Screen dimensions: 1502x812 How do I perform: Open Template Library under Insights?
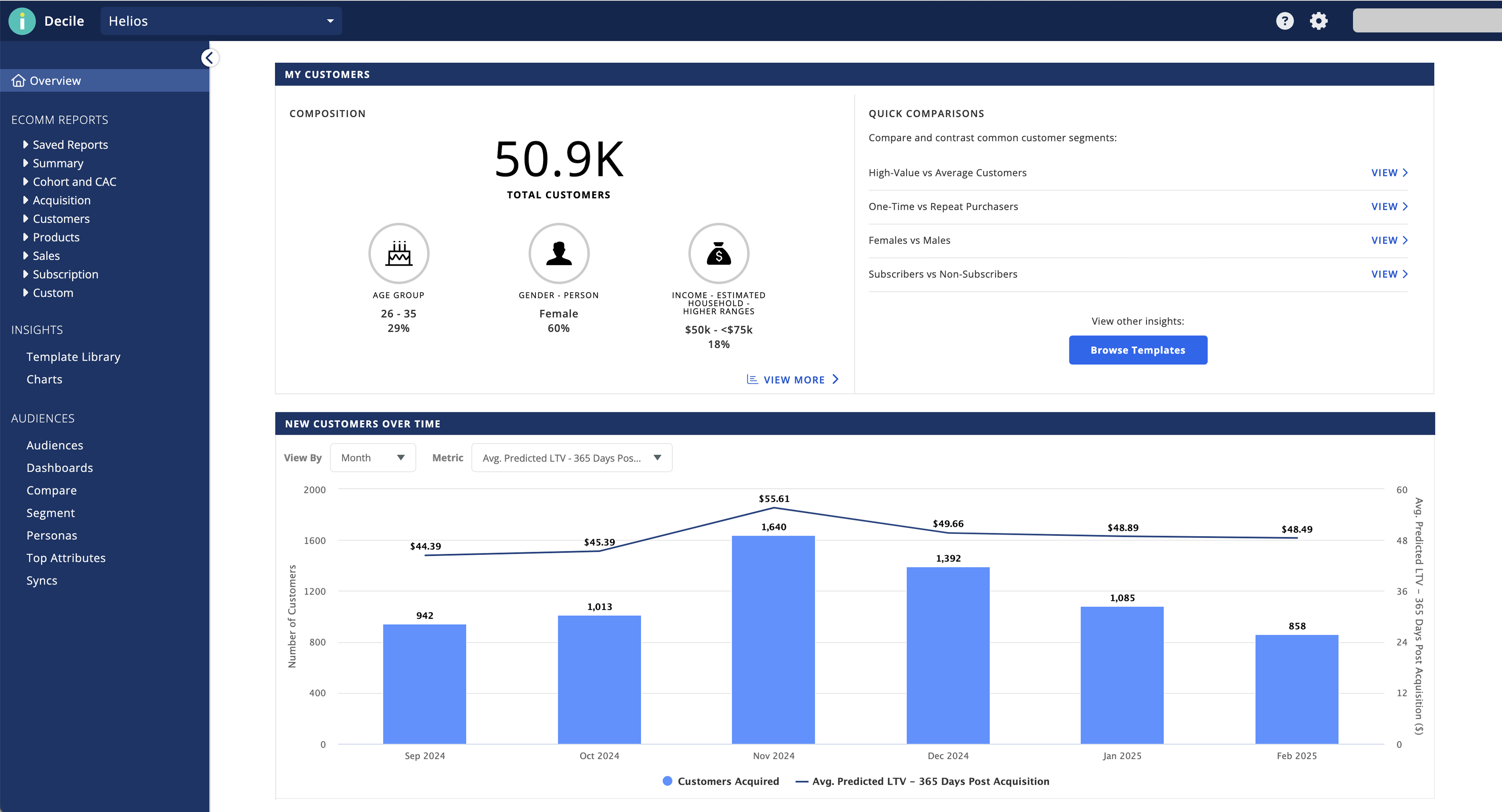[x=73, y=356]
